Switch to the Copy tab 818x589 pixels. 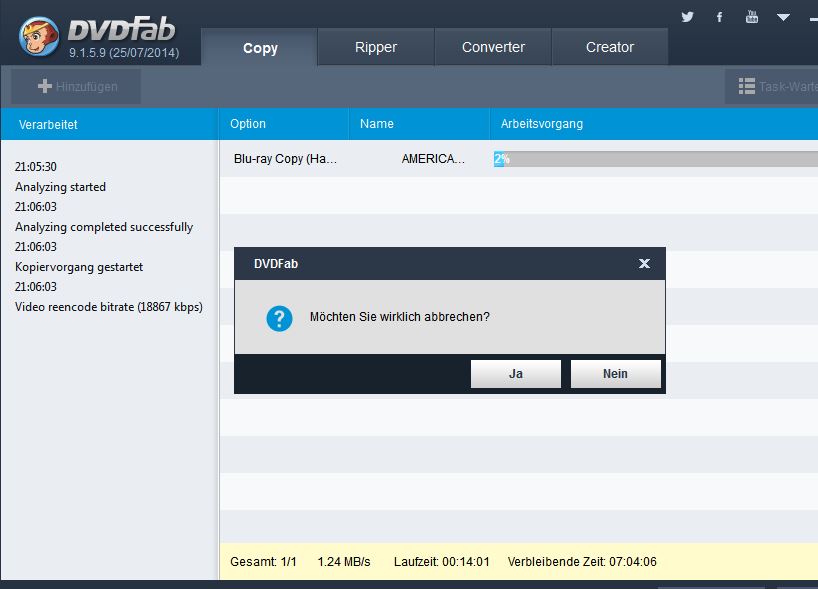click(260, 48)
